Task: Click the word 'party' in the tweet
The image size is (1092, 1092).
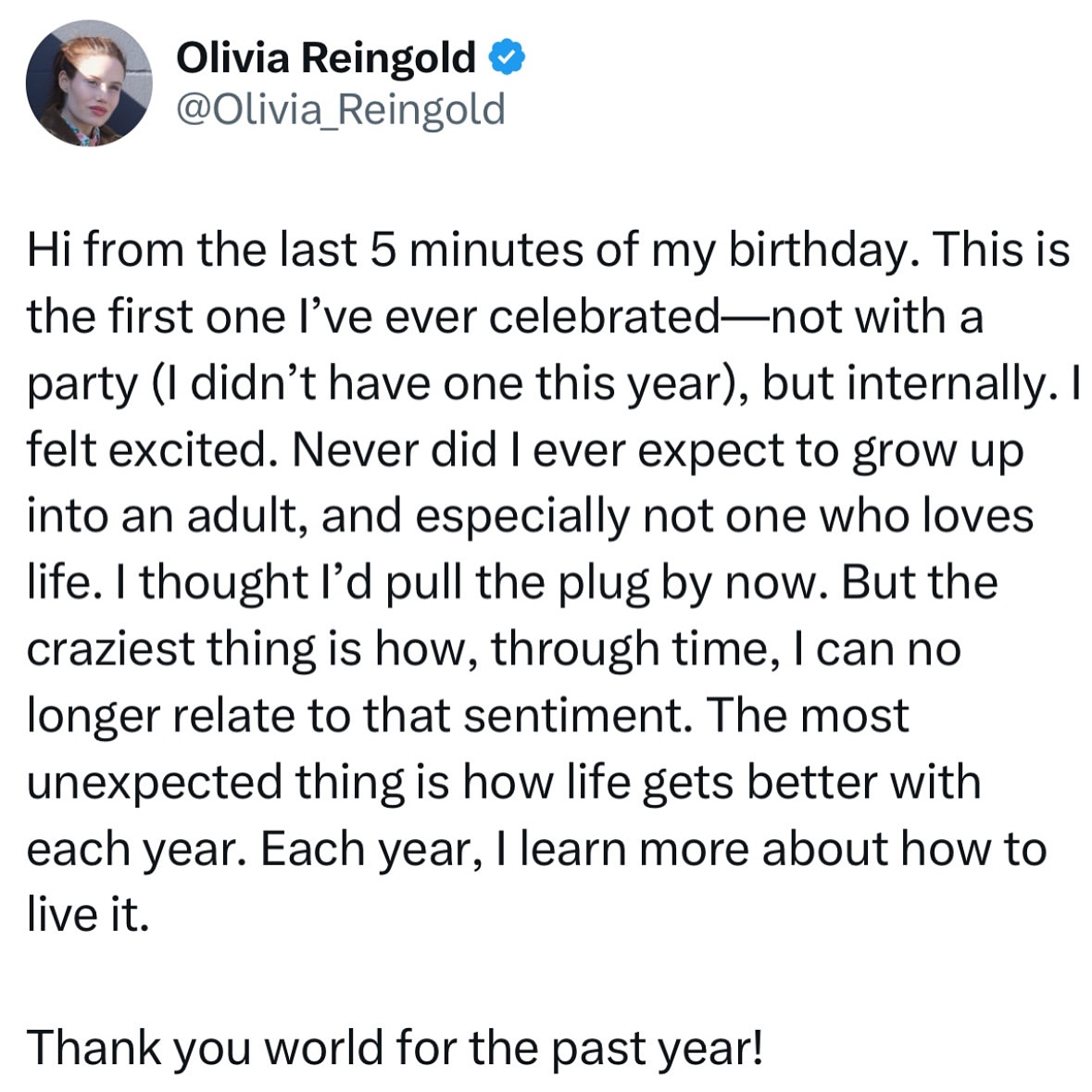Action: point(82,383)
